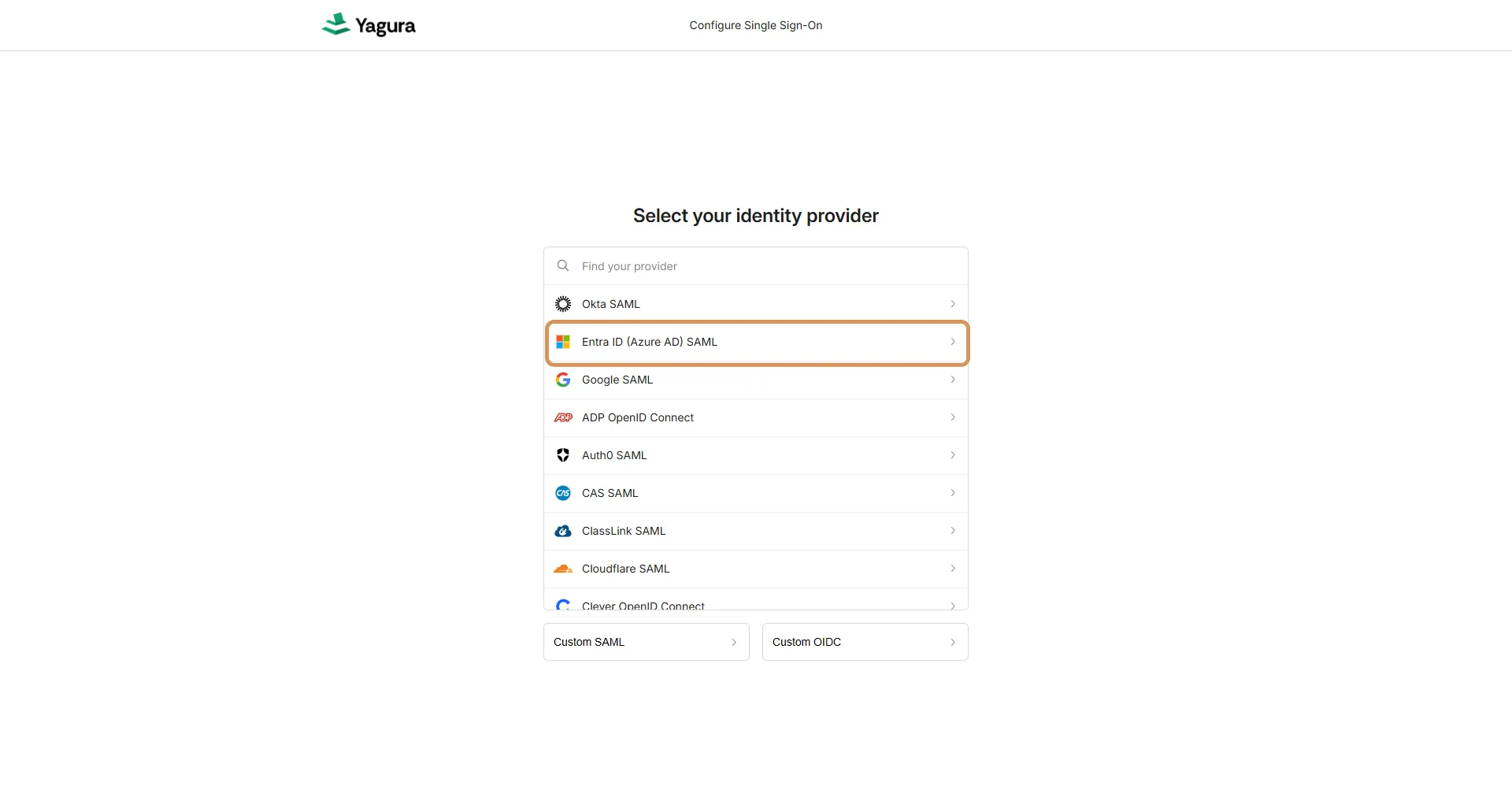
Task: Choose ADP OpenID Connect from list
Action: pos(638,417)
